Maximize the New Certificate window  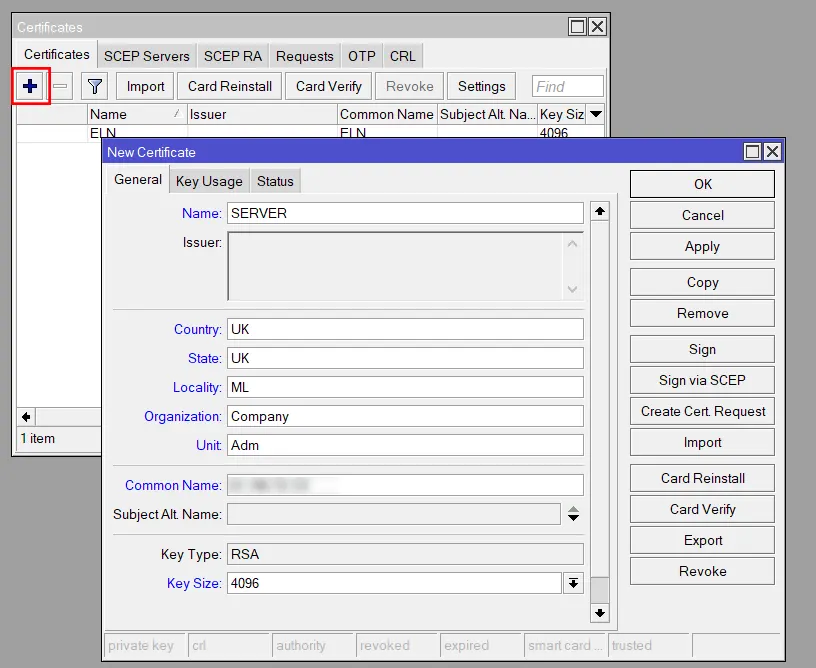pos(752,152)
